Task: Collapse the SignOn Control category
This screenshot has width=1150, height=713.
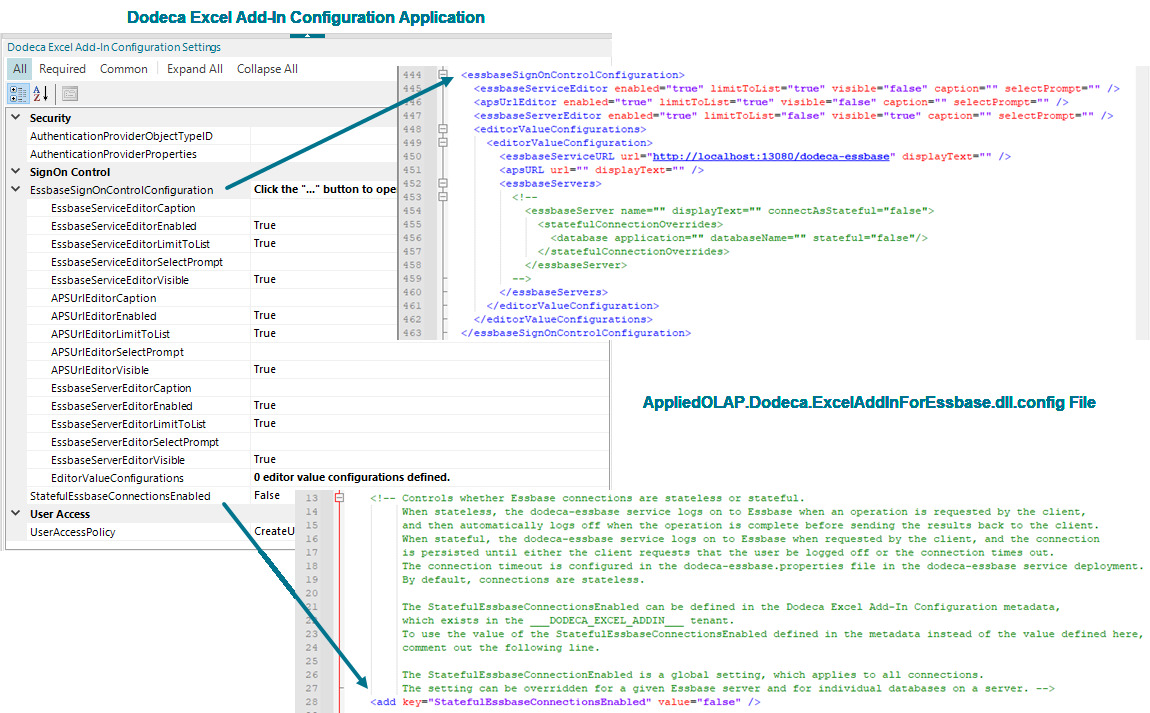Action: coord(16,172)
